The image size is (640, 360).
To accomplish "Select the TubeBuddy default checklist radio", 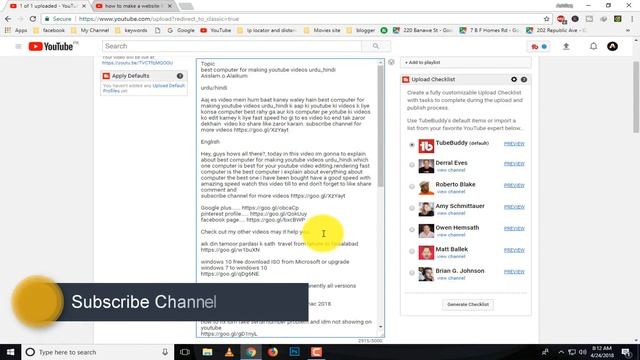I will (x=412, y=145).
